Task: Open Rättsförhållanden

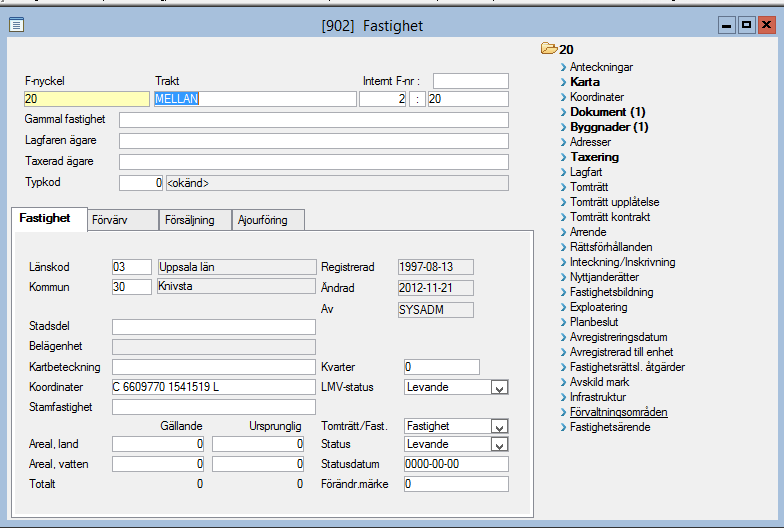Action: tap(611, 247)
